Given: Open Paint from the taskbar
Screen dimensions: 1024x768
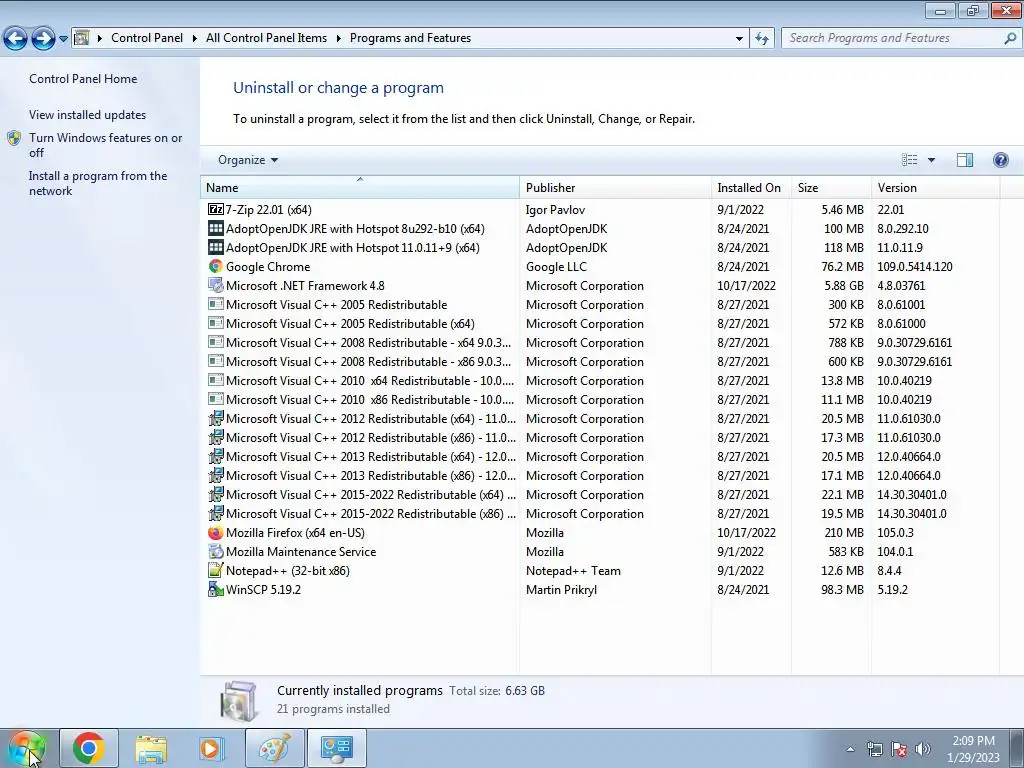Looking at the screenshot, I should click(274, 748).
